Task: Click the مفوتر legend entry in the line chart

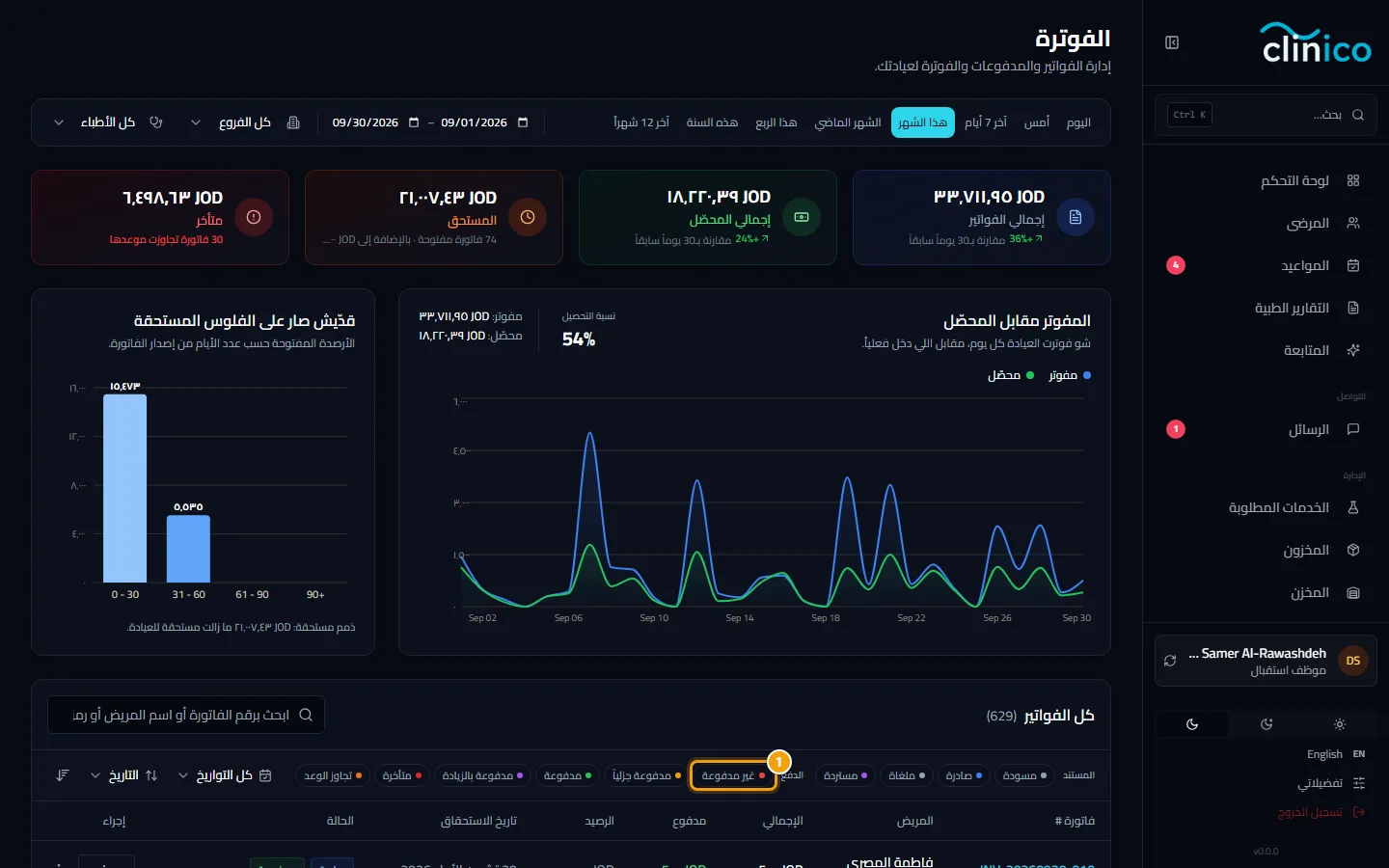Action: 1070,375
